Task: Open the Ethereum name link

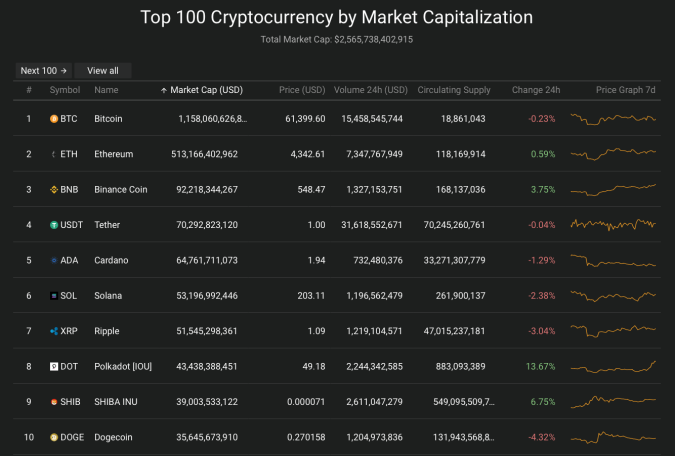Action: tap(114, 154)
